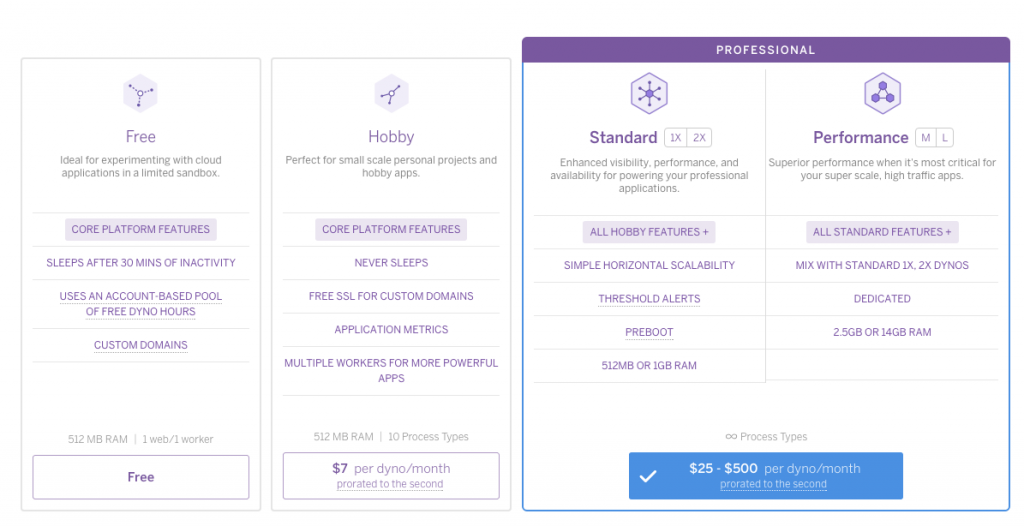Click the Free plan hexagon icon
1024x526 pixels.
pyautogui.click(x=141, y=94)
